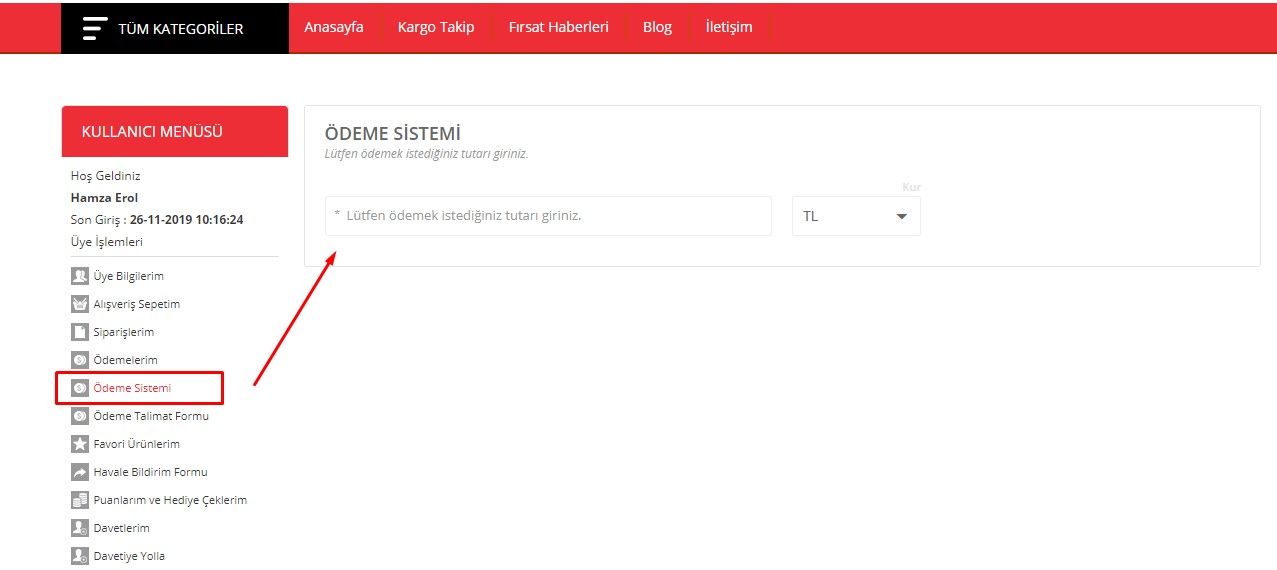
Task: Open the Üye Bilgilerim link
Action: pos(129,276)
